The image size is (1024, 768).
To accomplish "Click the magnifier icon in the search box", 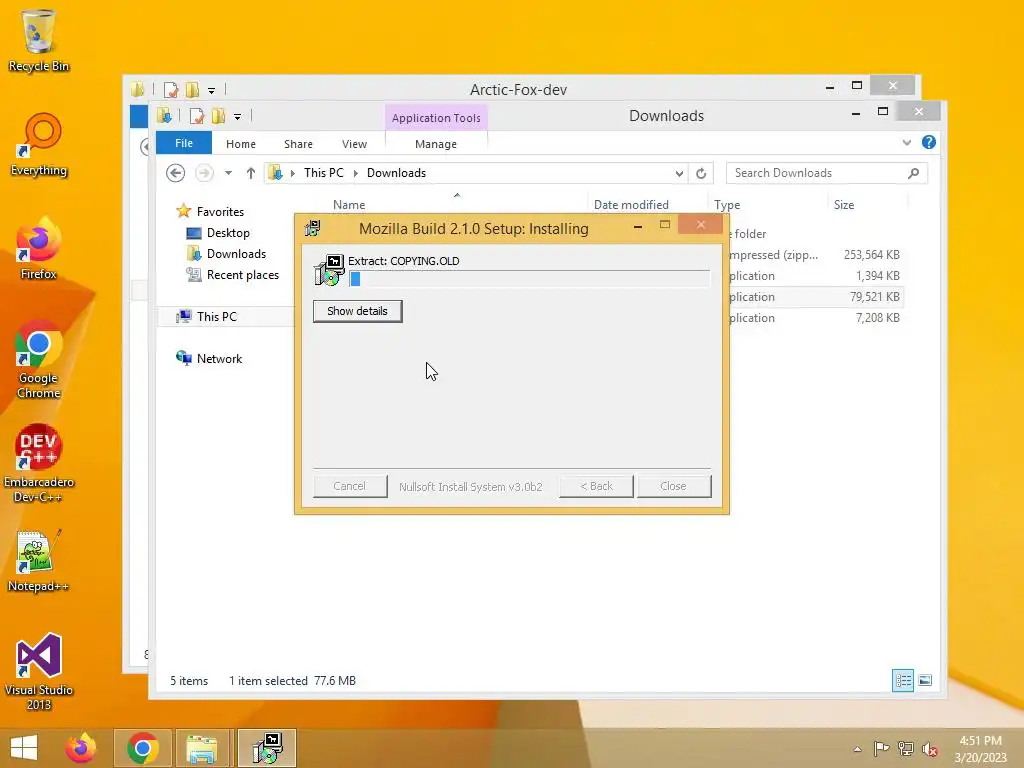I will (914, 173).
